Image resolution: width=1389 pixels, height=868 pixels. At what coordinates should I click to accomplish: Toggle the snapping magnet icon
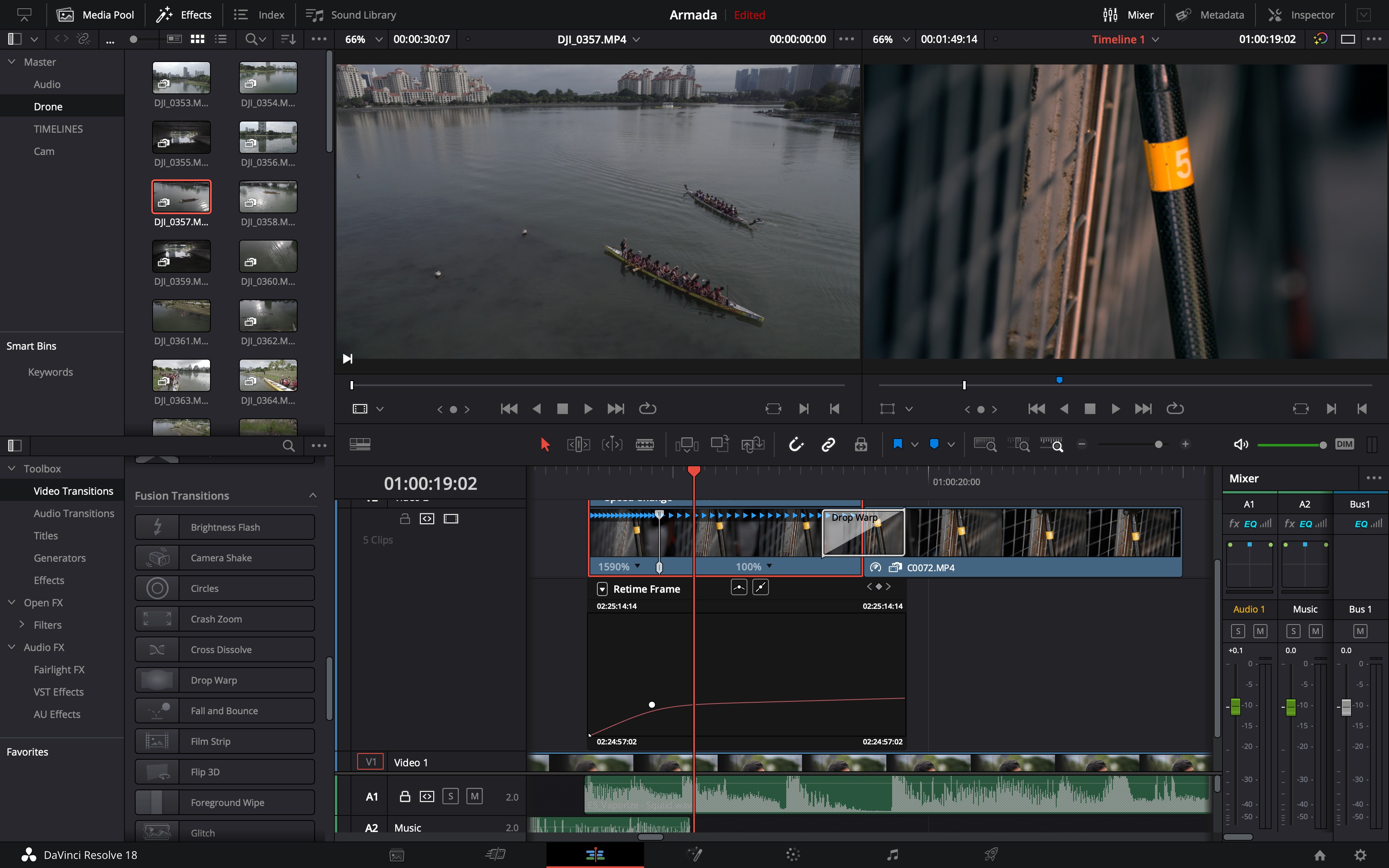click(x=796, y=444)
